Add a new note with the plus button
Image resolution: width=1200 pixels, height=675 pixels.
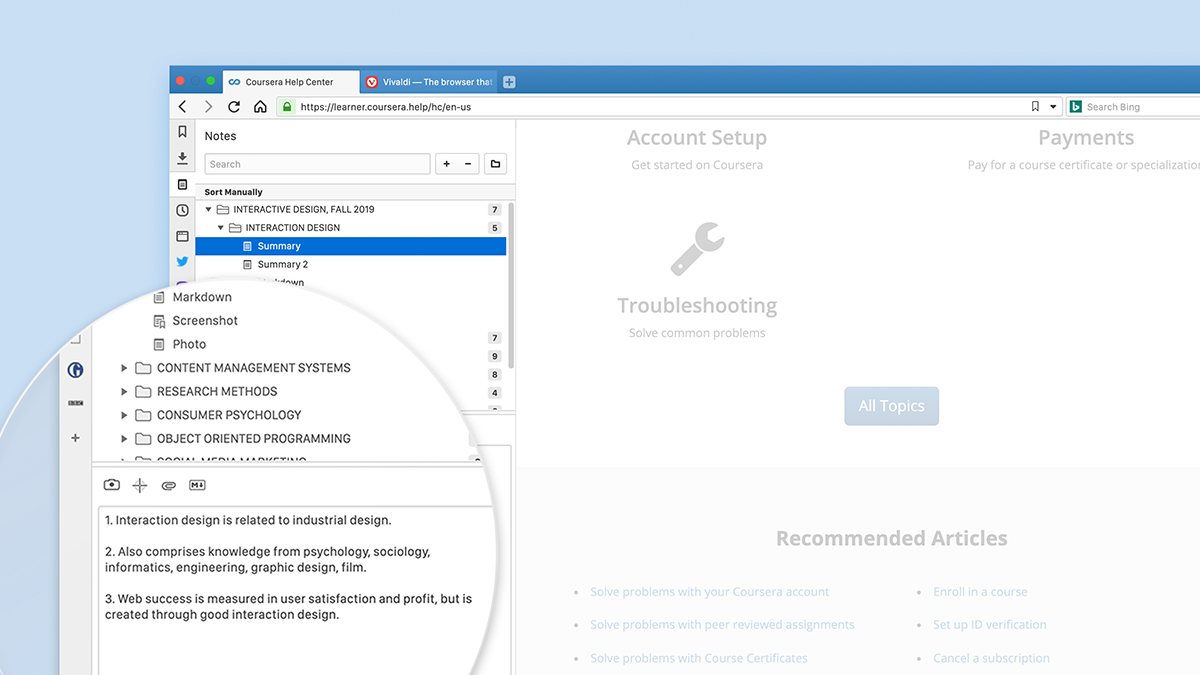446,164
